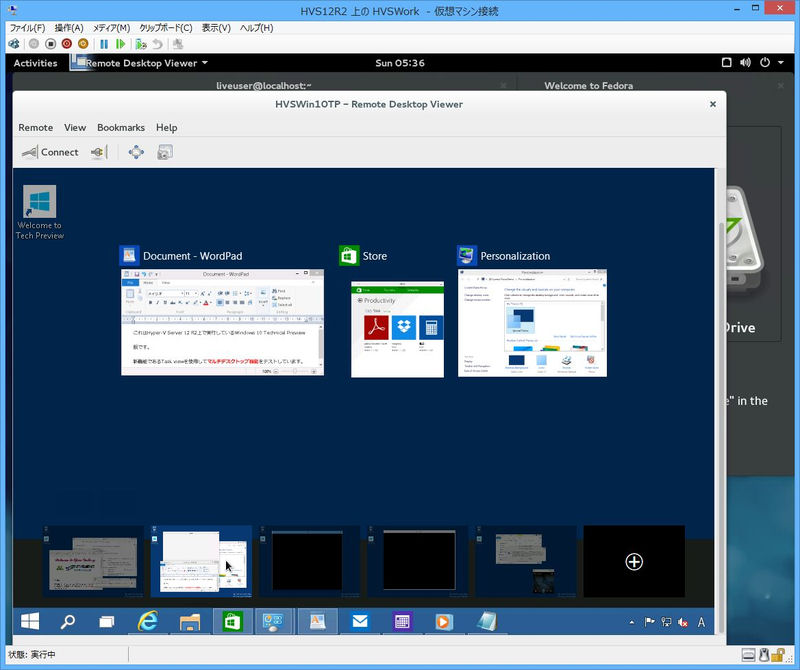Pause the virtual machine
Viewport: 800px width, 670px height.
click(104, 44)
